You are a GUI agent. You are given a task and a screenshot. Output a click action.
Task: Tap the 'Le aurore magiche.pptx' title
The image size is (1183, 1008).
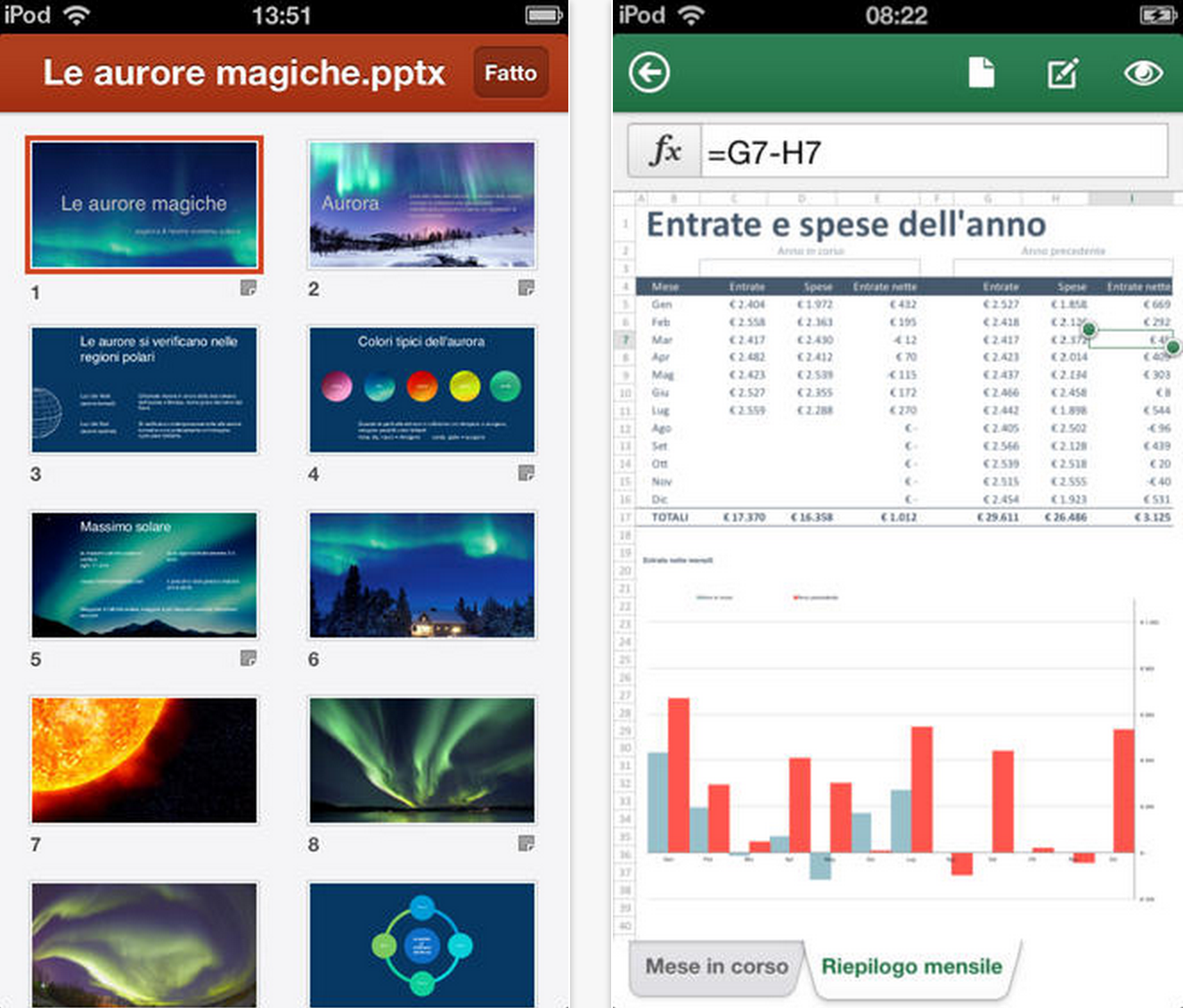pos(244,73)
